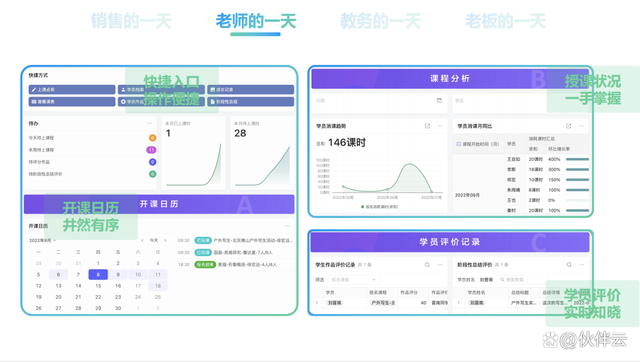Click the search icon in 阶段性总结评价 panel
The width and height of the screenshot is (640, 362).
click(x=569, y=265)
